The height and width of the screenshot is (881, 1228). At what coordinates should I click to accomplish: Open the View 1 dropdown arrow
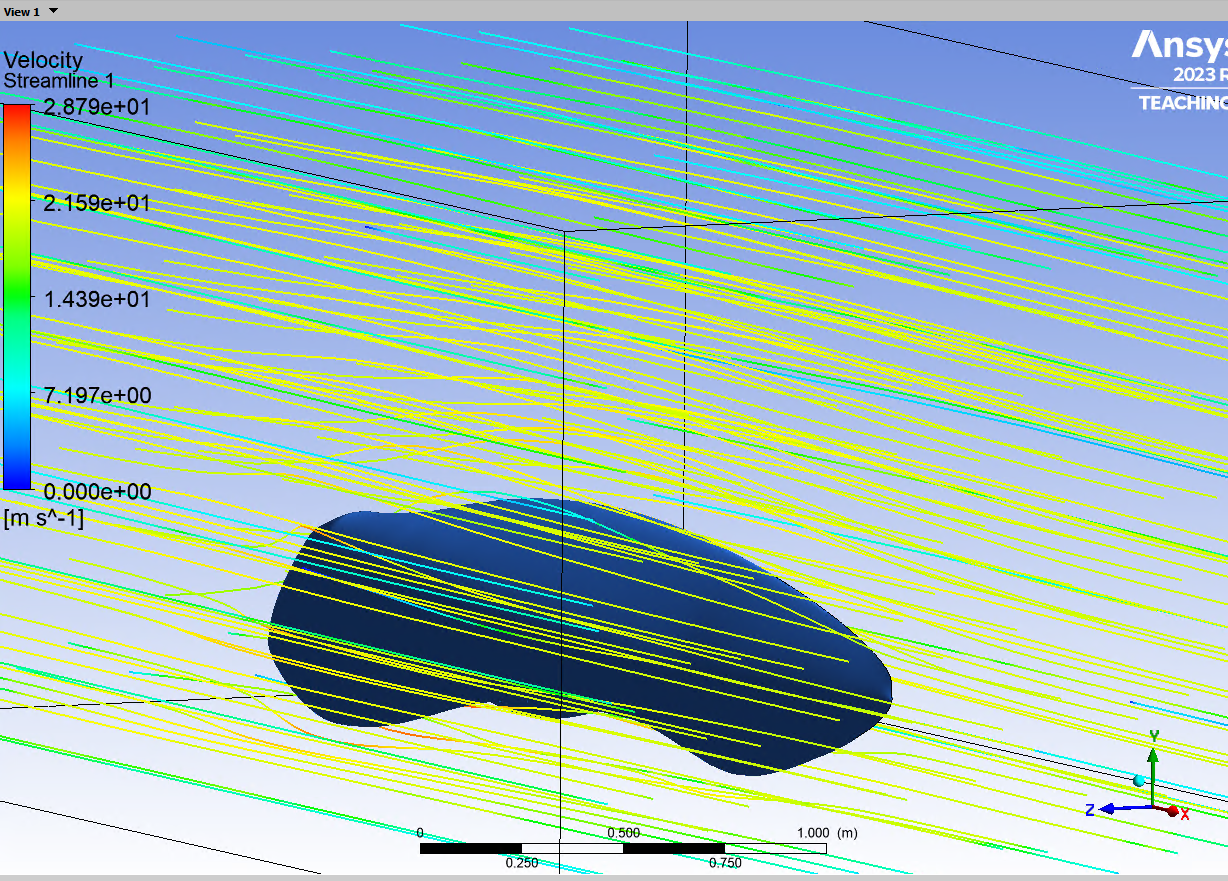(x=53, y=11)
